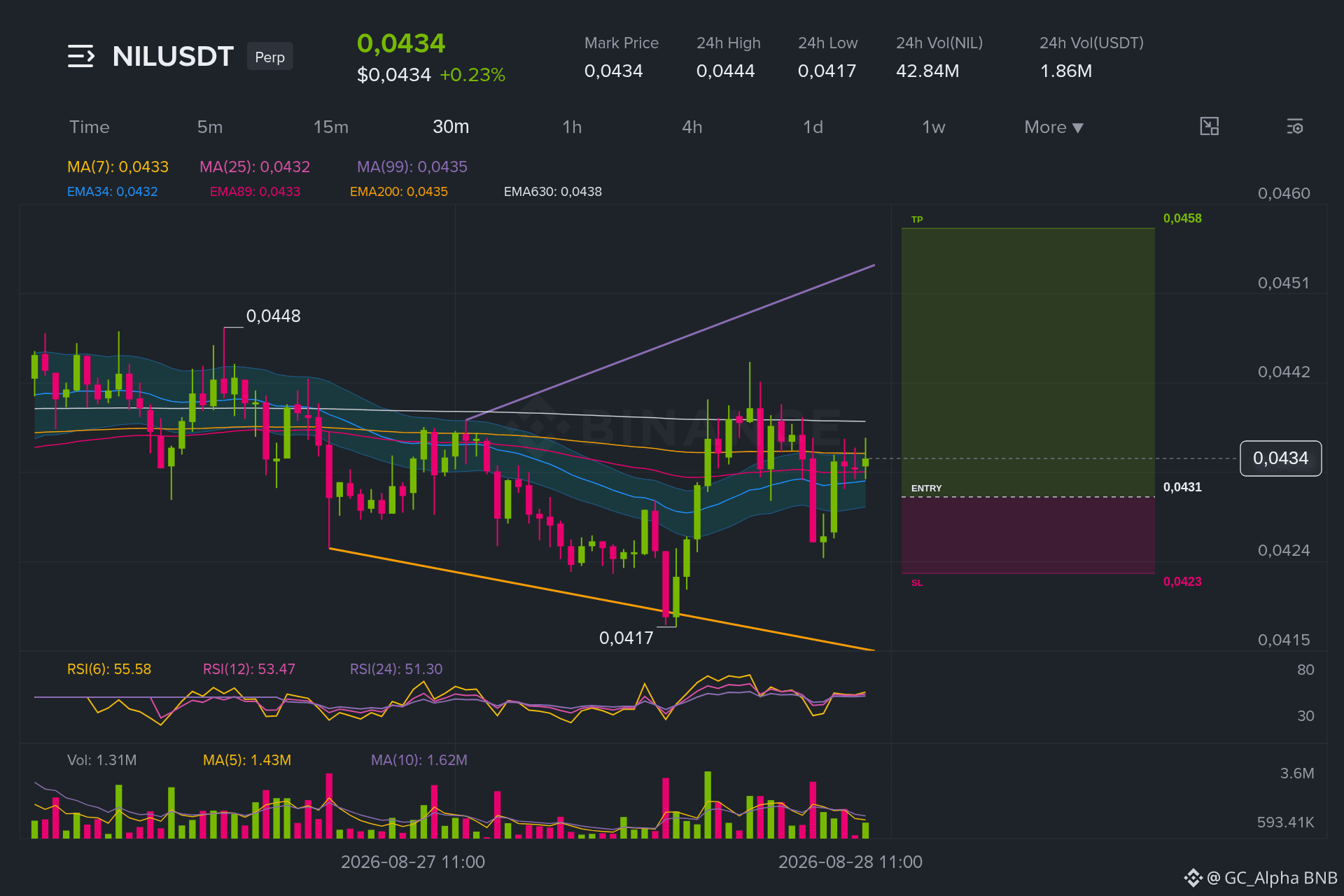Click the MA(25): 0,0432 indicator label
Image resolution: width=1344 pixels, height=896 pixels.
click(255, 167)
